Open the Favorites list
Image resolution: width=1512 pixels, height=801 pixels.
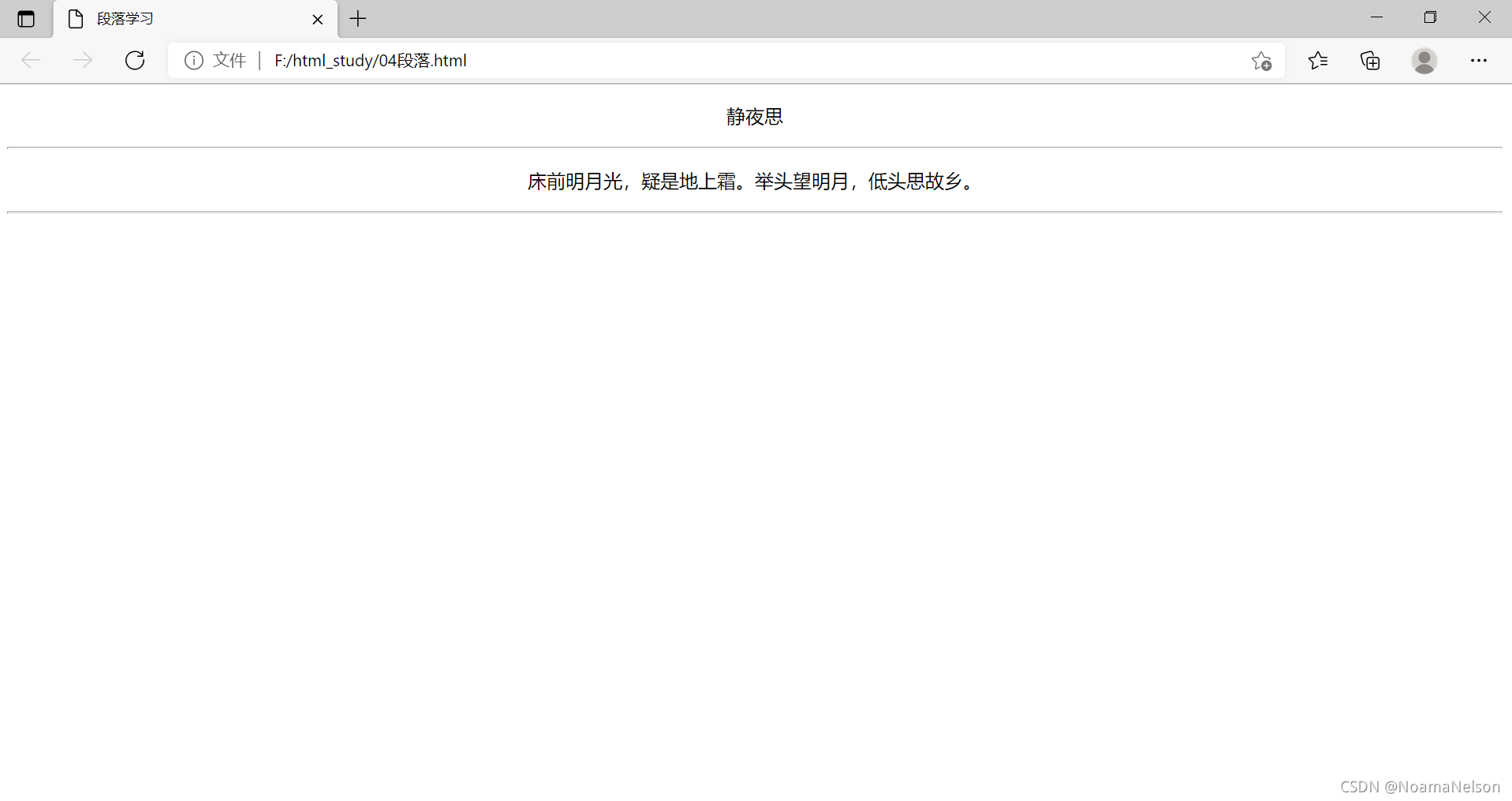tap(1317, 61)
